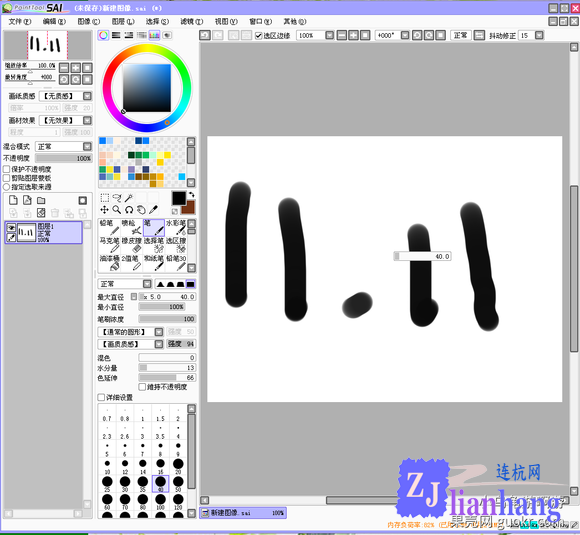
Task: Choose the lasso selection tool
Action: coord(117,198)
